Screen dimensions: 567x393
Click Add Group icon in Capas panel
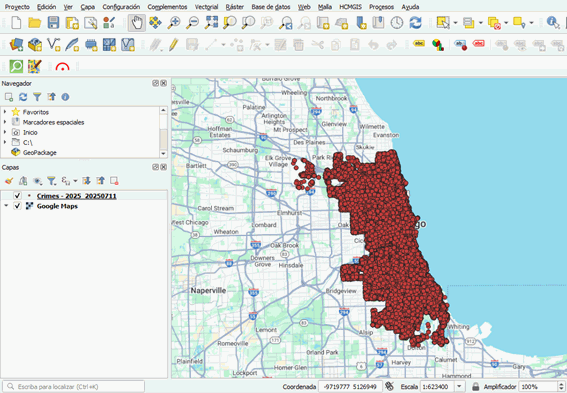23,181
